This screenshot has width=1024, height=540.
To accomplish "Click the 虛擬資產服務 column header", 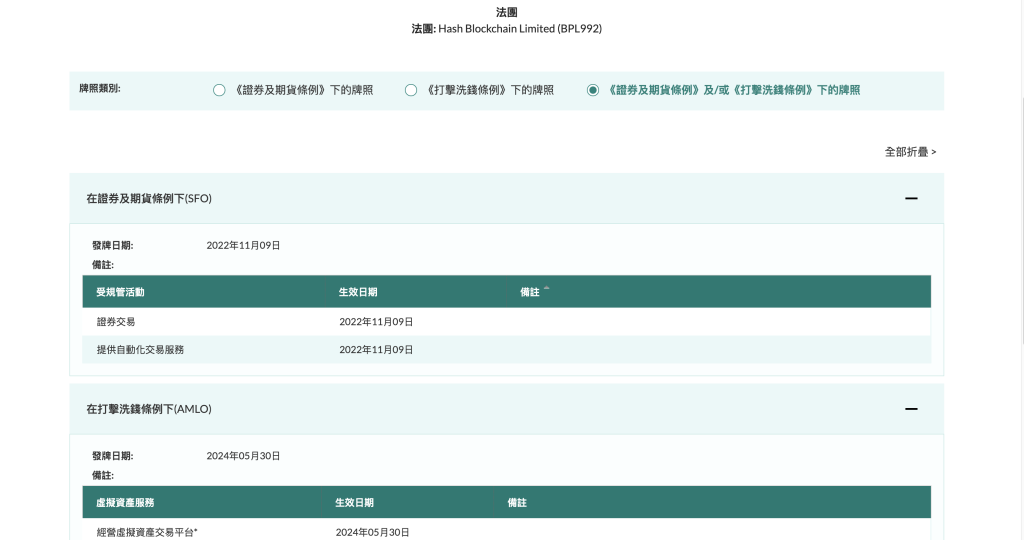I will [x=125, y=502].
